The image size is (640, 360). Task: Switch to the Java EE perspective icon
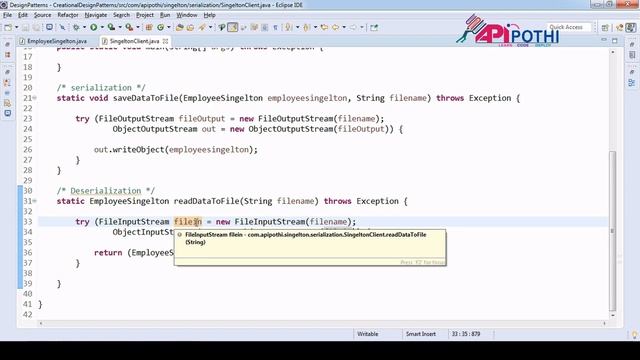(620, 27)
